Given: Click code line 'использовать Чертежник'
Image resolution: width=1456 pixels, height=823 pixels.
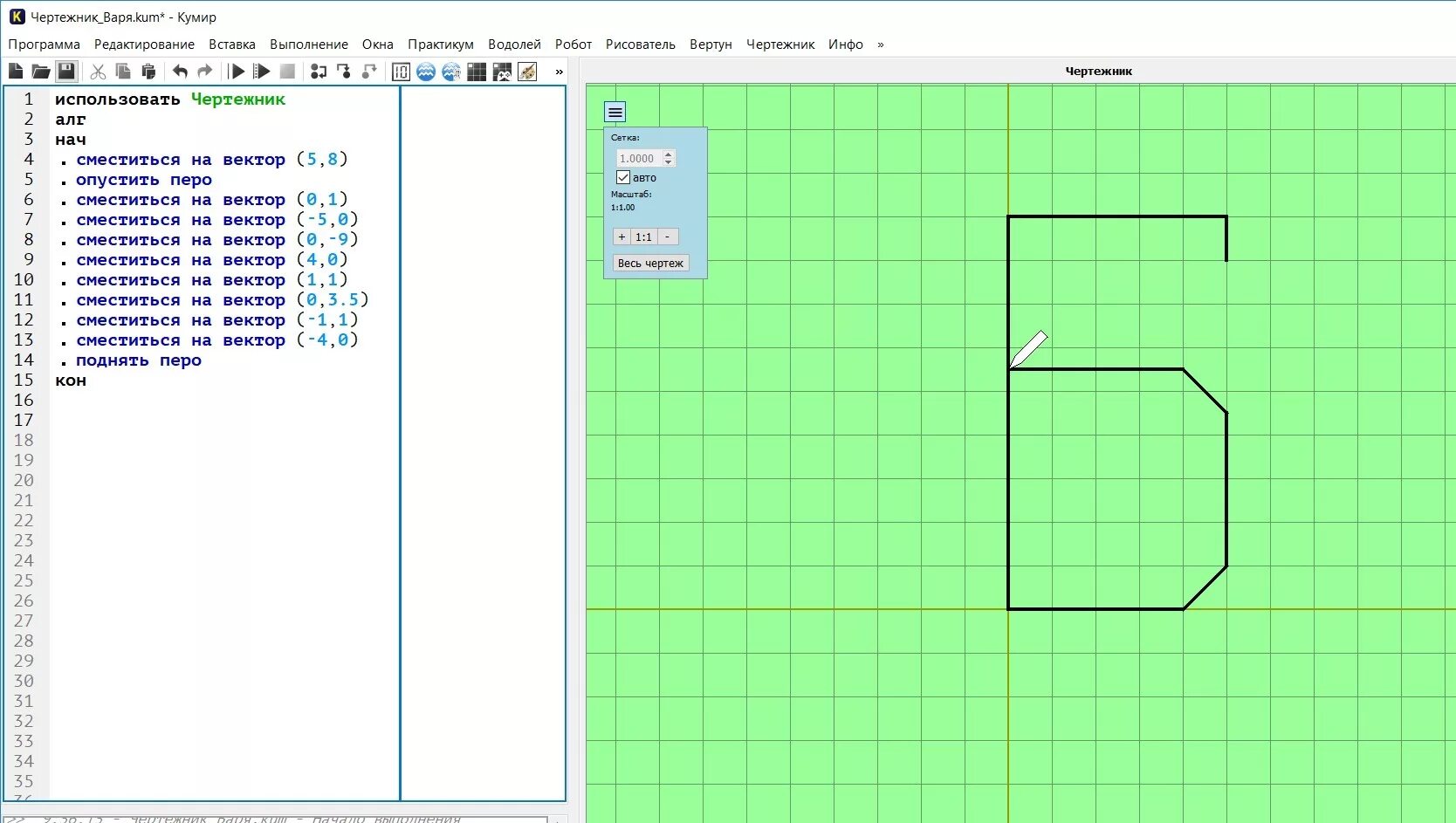Looking at the screenshot, I should point(170,99).
